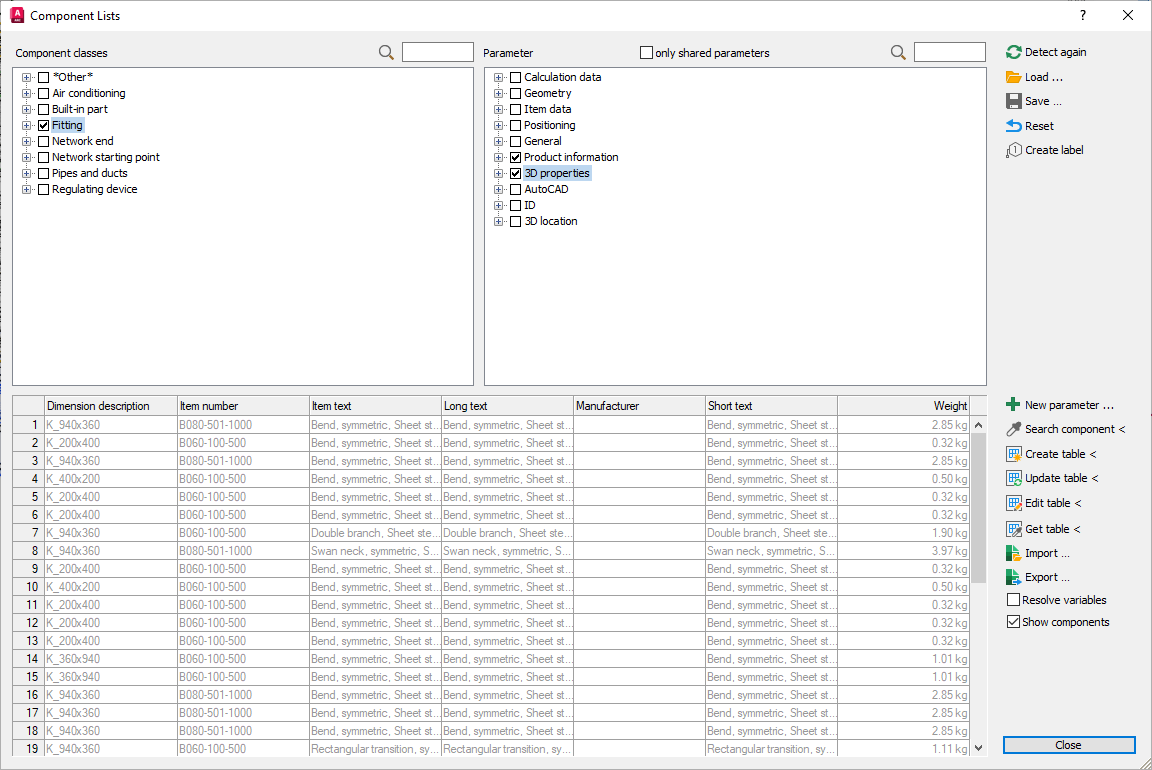The width and height of the screenshot is (1152, 770).
Task: Select the Network starting point item
Action: [106, 157]
